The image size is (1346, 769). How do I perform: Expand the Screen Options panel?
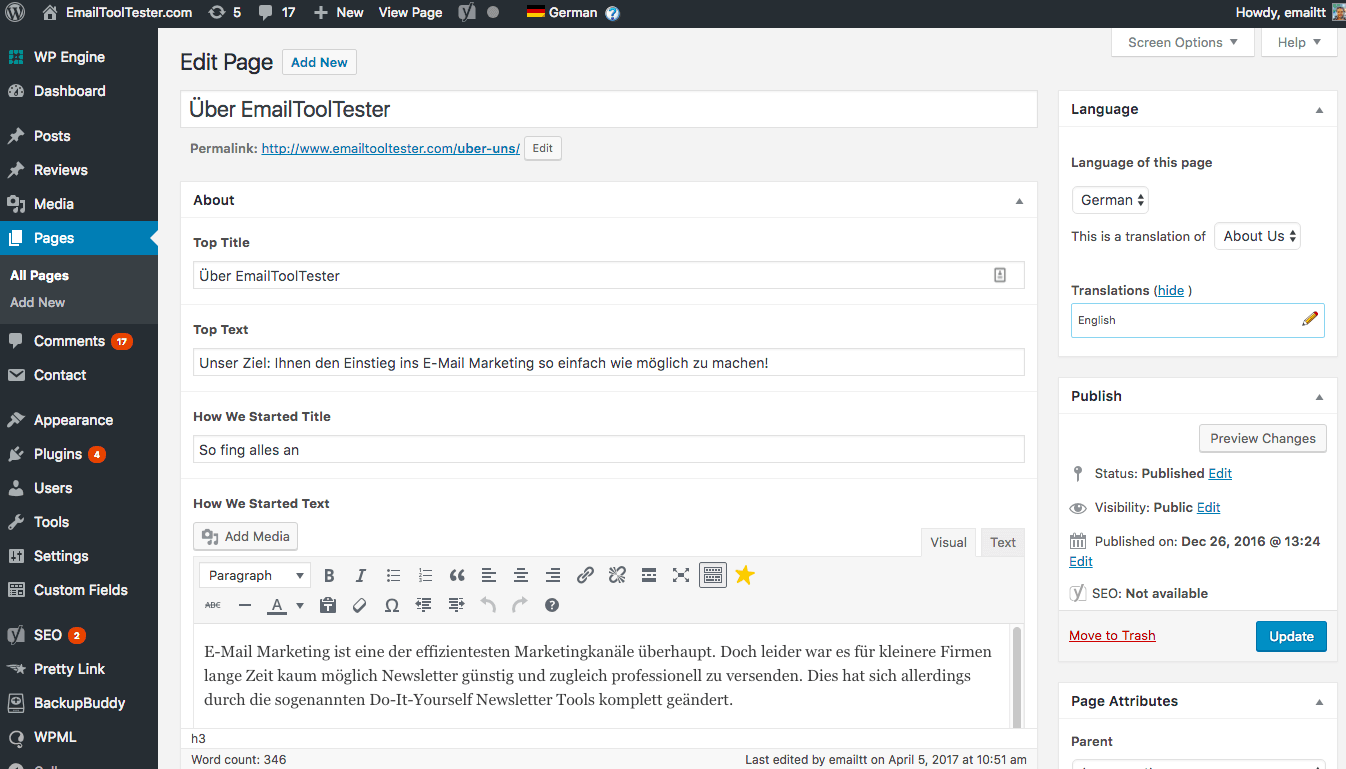point(1183,42)
